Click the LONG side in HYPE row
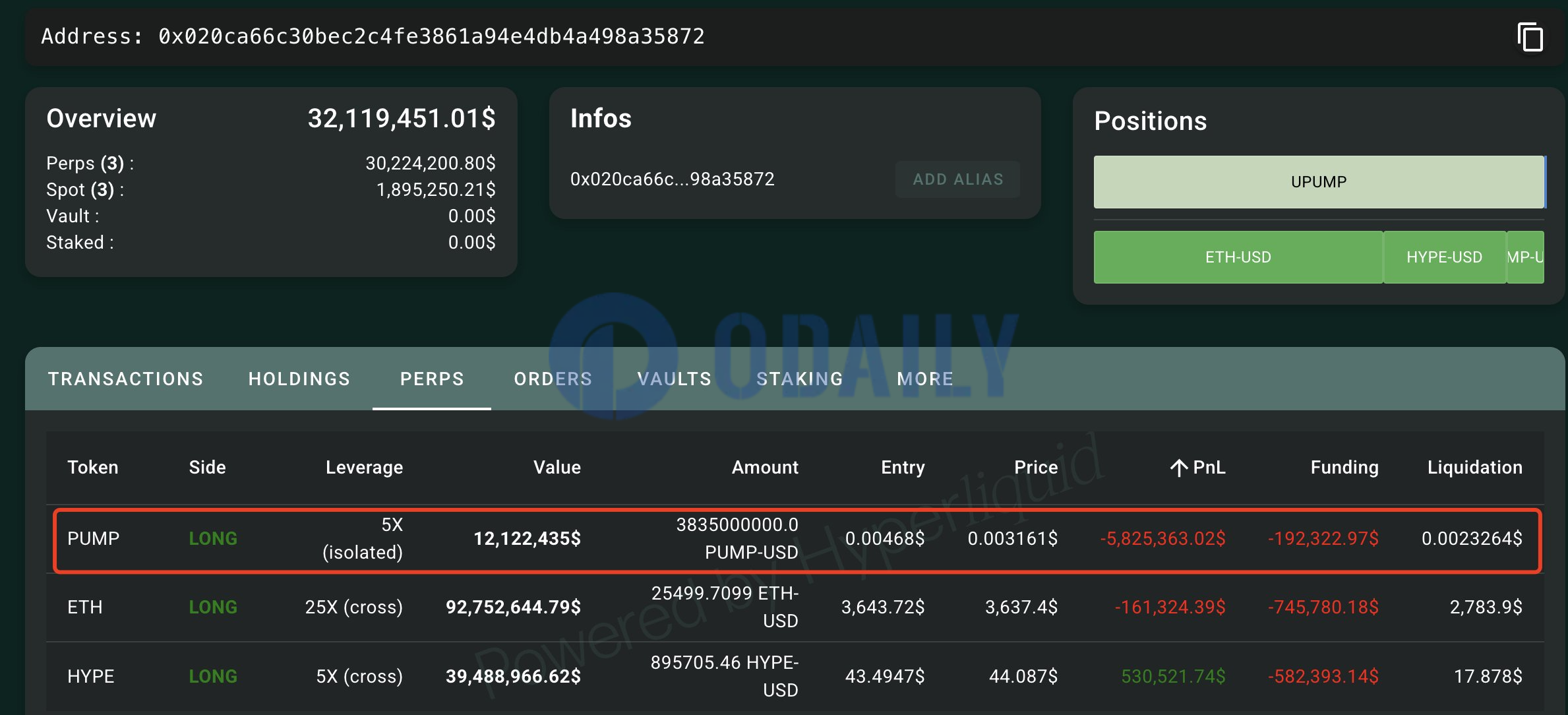 pyautogui.click(x=213, y=677)
